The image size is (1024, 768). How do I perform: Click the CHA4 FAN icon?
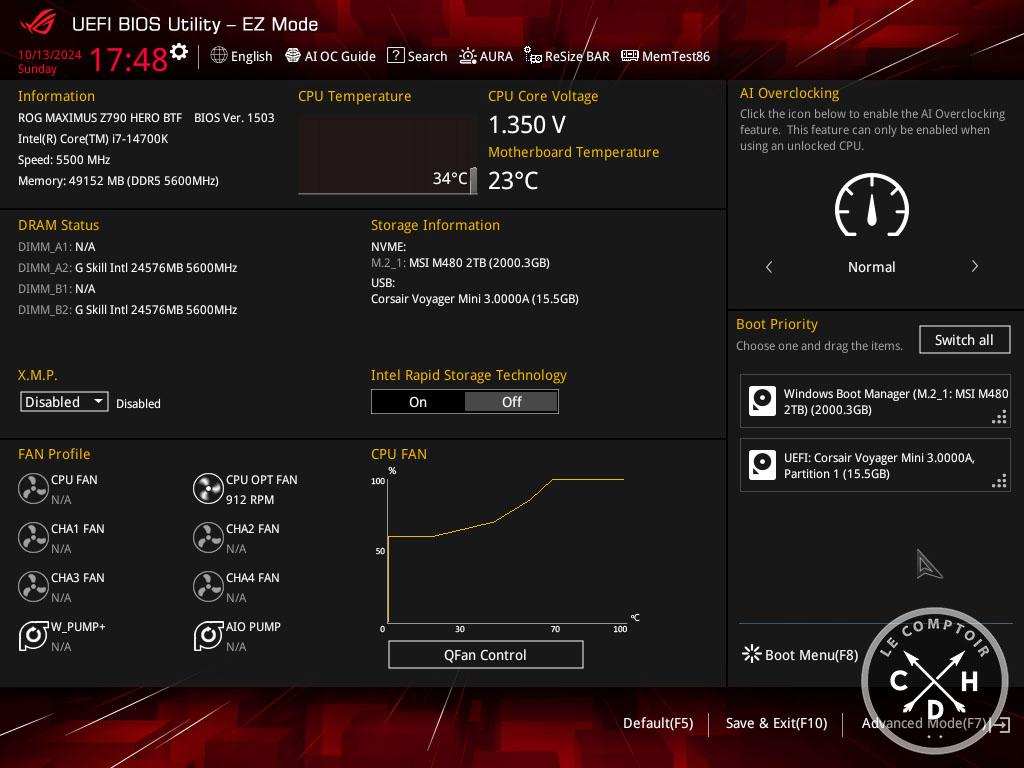[208, 587]
